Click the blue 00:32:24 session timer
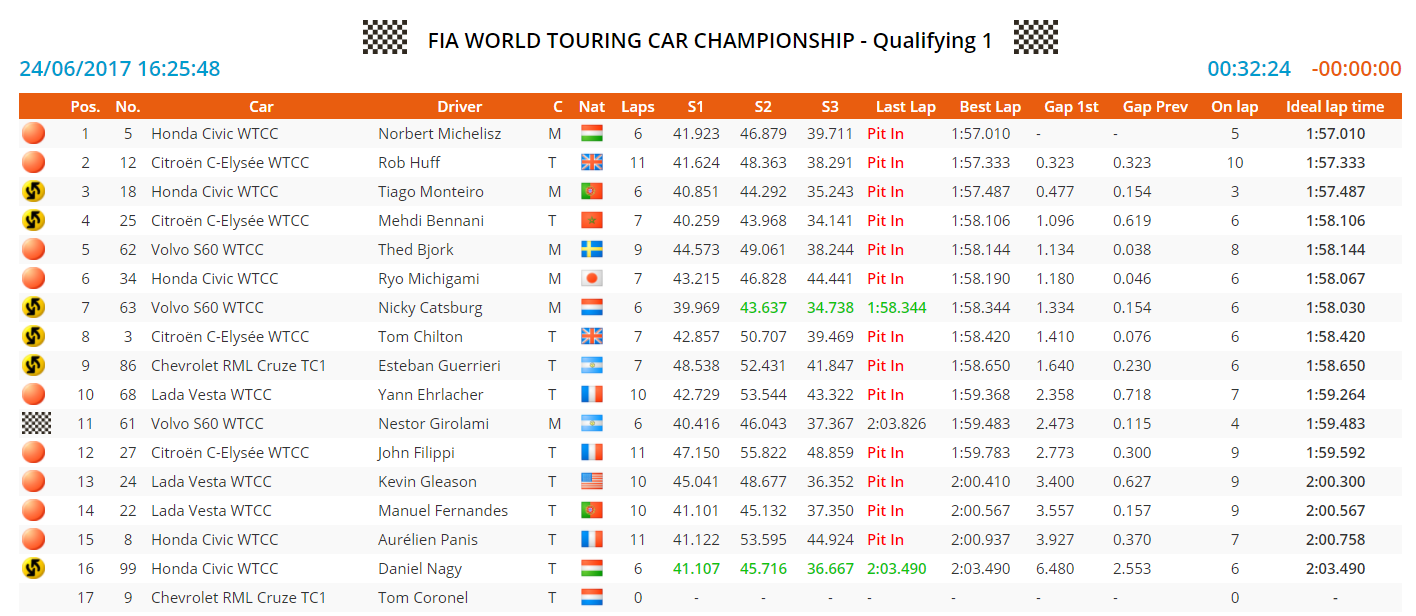1416x616 pixels. click(x=1249, y=69)
